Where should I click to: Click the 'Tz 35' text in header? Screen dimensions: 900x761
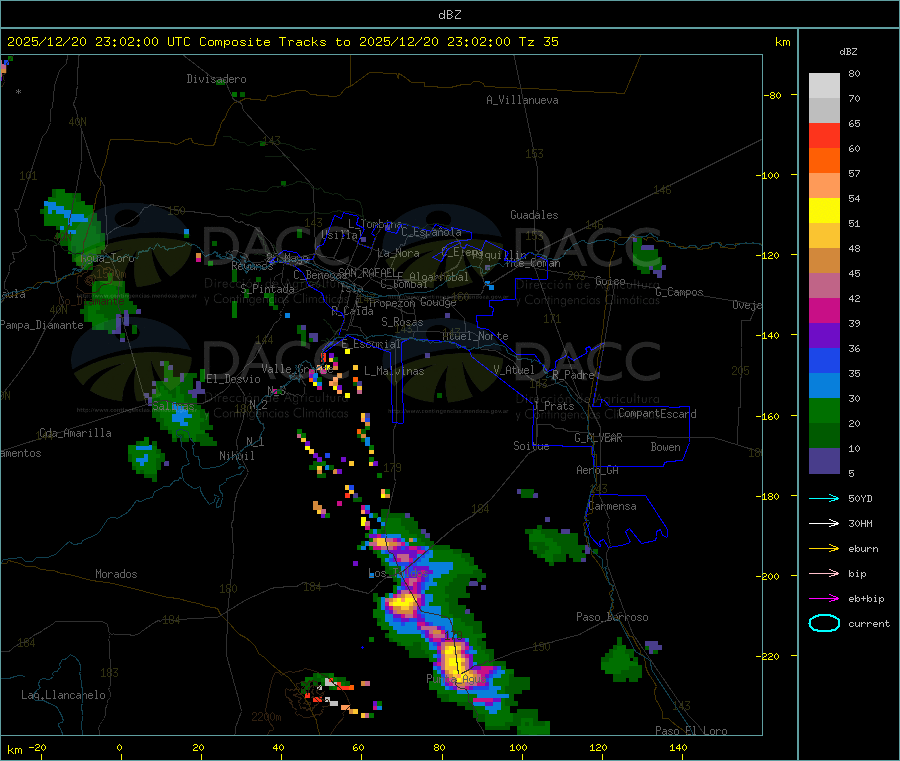pos(538,42)
